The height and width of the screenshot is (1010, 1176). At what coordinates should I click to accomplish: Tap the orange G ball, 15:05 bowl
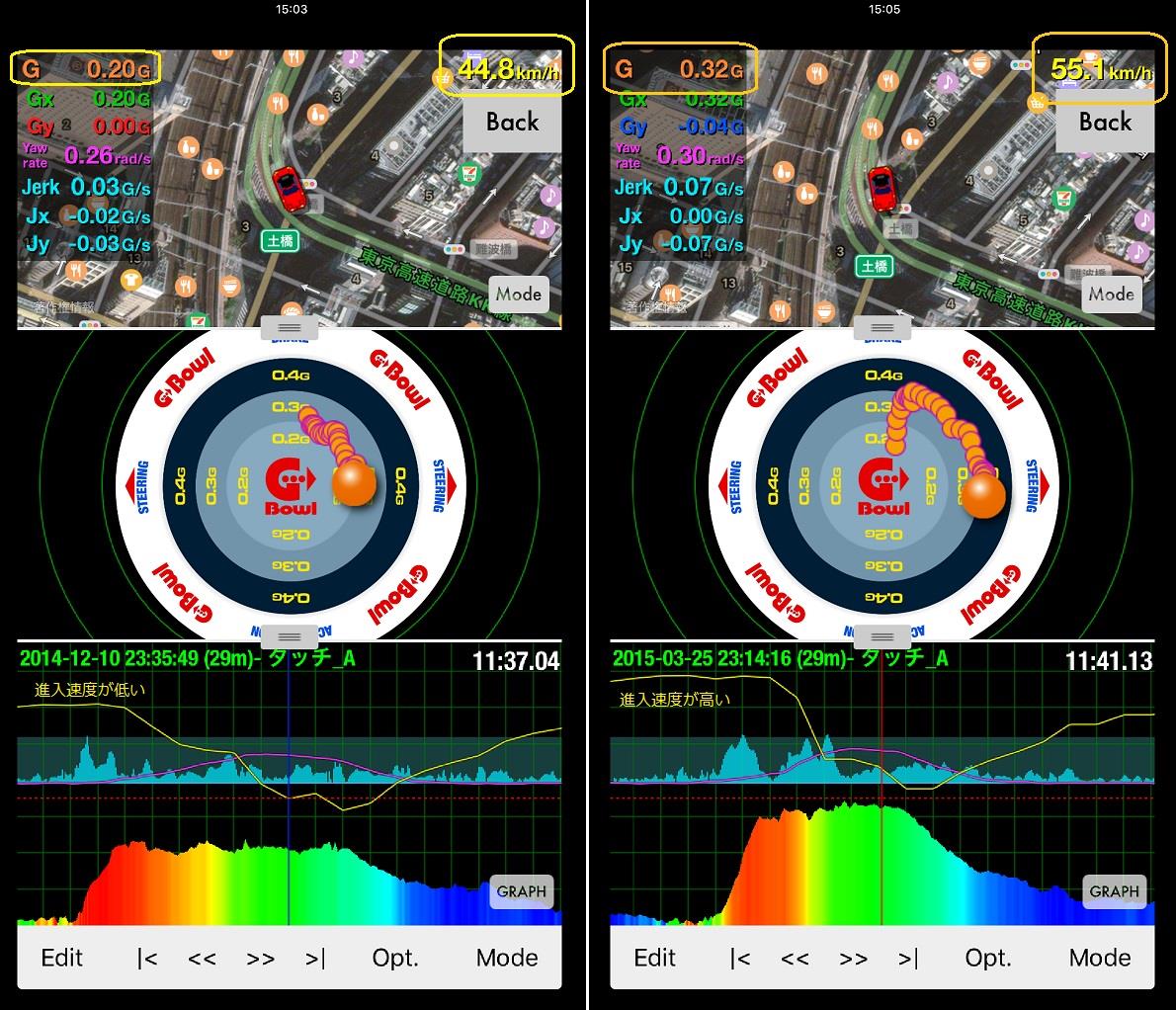click(983, 496)
